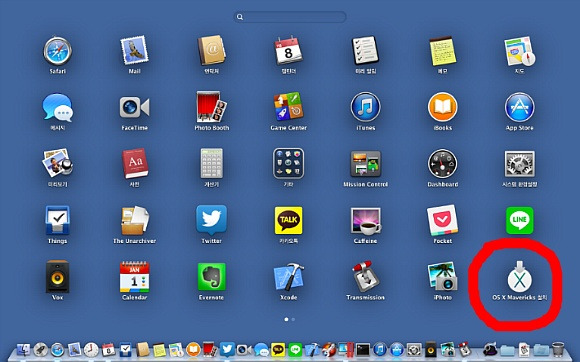The width and height of the screenshot is (580, 362).
Task: Open the Things checkbox icon in the Dock
Action: (x=125, y=349)
